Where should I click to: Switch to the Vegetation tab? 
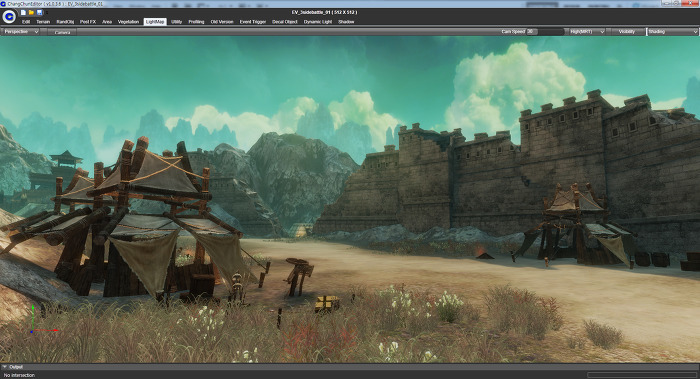pos(129,22)
